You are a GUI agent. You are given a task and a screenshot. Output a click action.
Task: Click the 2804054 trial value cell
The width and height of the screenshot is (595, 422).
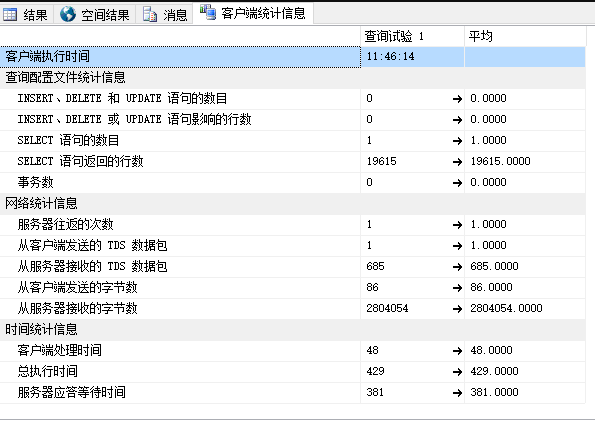(x=412, y=308)
